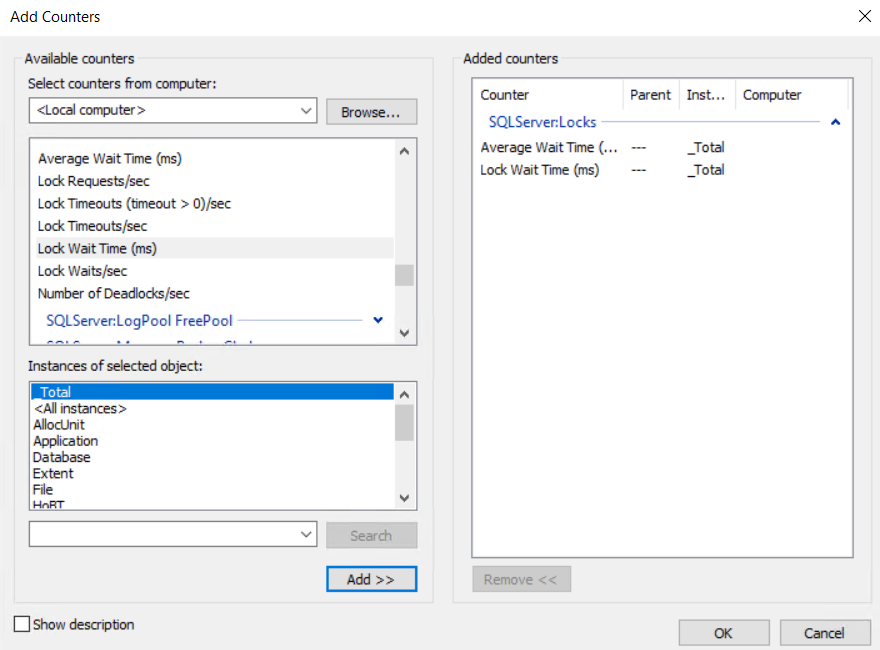880x650 pixels.
Task: Cancel the Add Counters dialog
Action: [824, 632]
